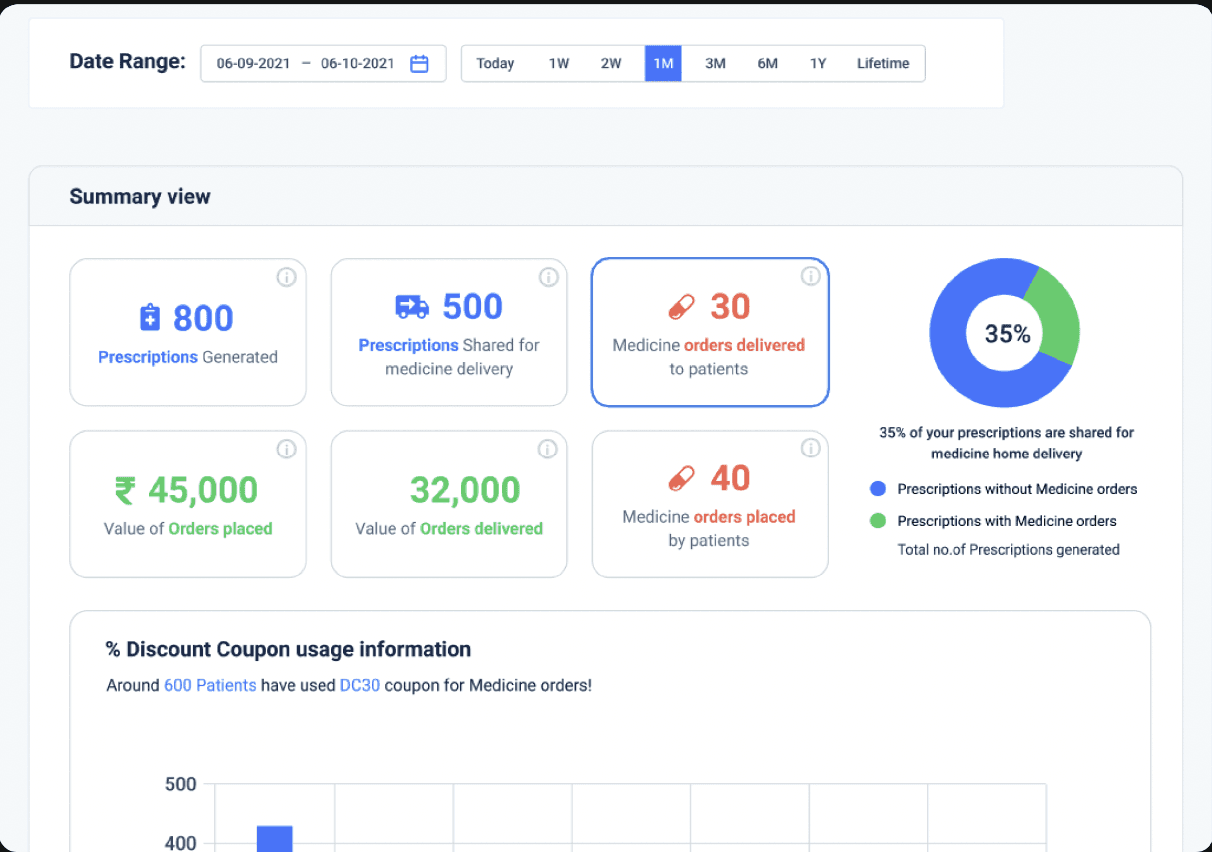
Task: Click info icon on orders delivered card
Action: 811,277
